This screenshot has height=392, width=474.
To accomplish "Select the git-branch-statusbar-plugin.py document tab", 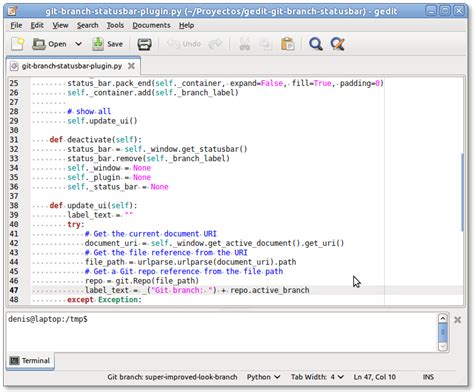I will 71,66.
